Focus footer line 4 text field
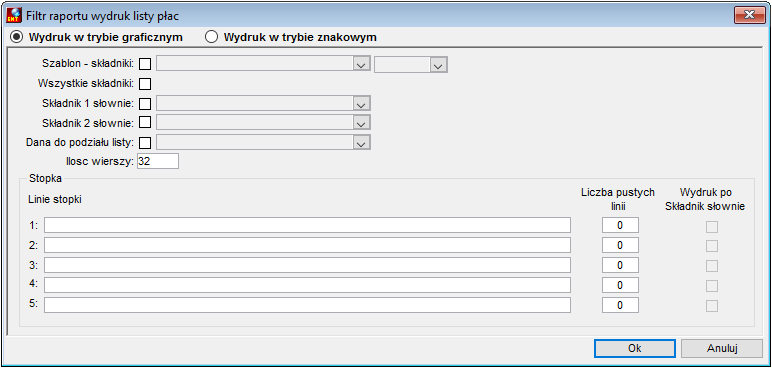This screenshot has height=368, width=772. (x=307, y=285)
